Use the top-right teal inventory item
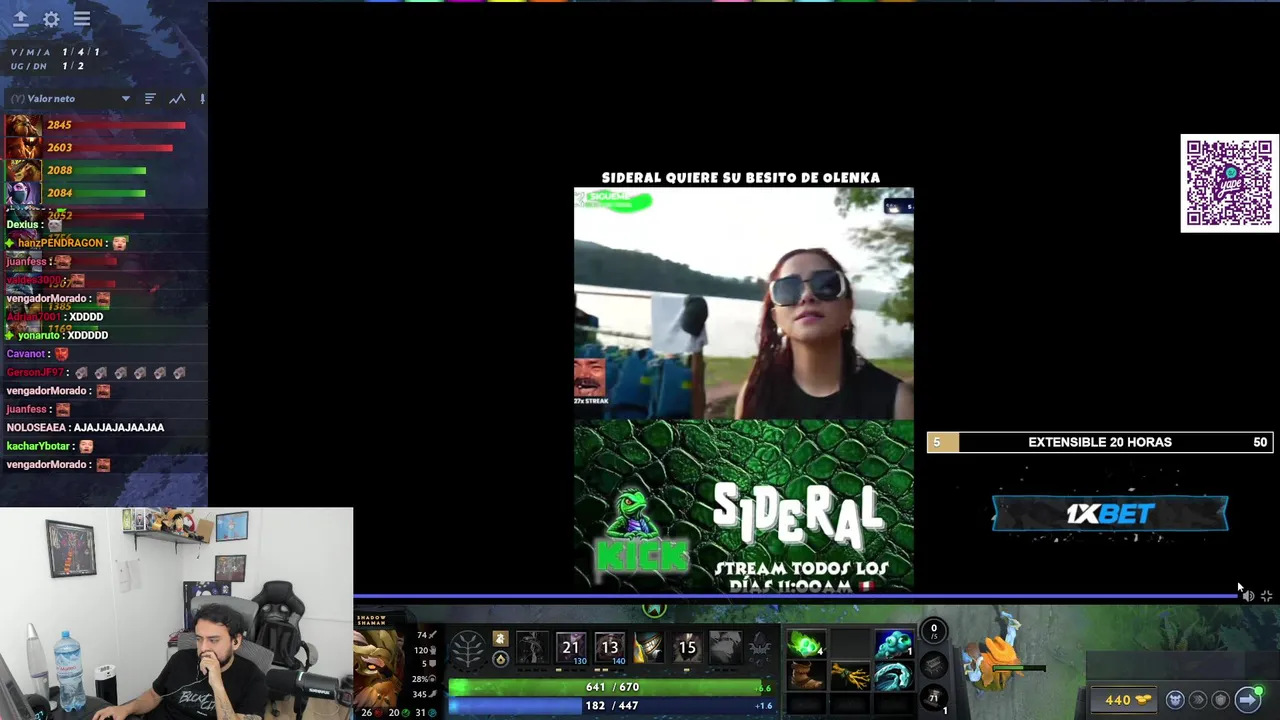 [894, 644]
